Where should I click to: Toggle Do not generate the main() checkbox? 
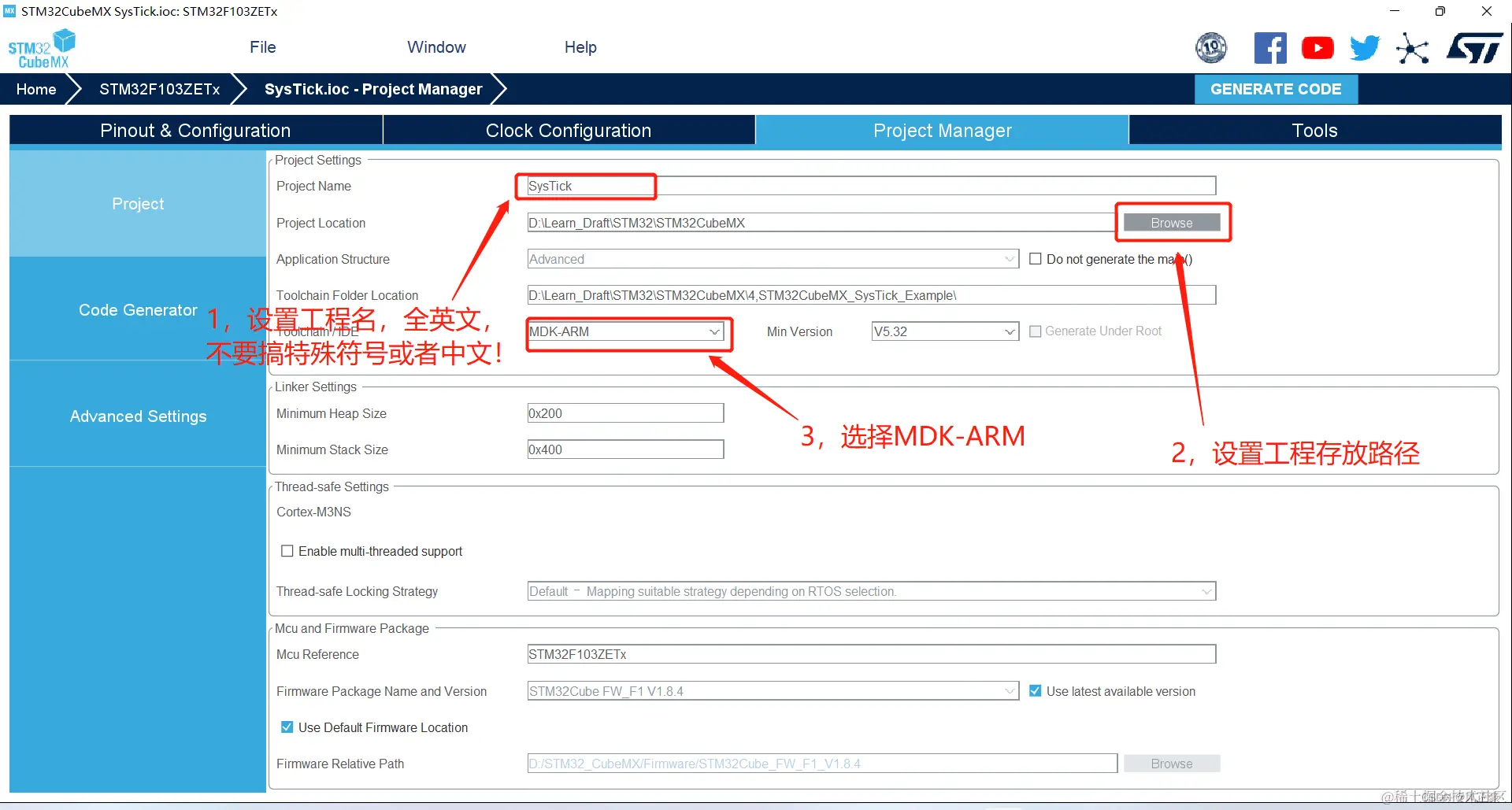(x=1036, y=259)
